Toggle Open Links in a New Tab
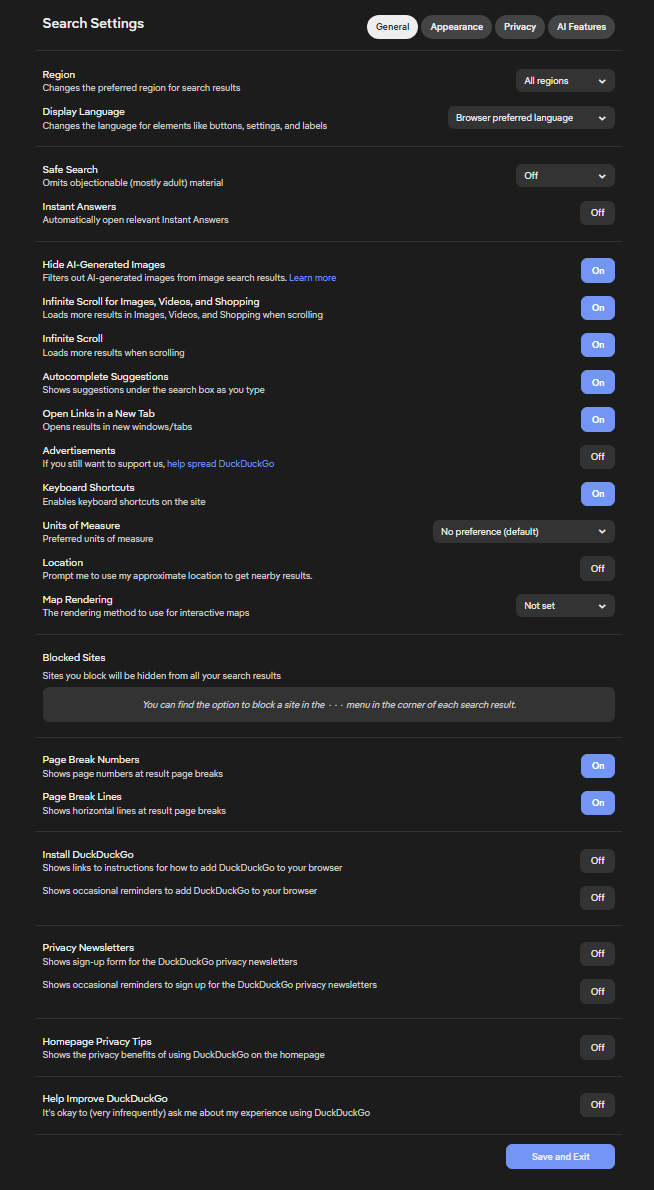The width and height of the screenshot is (654, 1190). click(597, 420)
